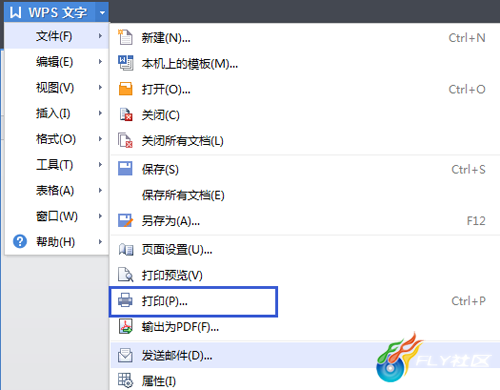Click the Save floppy disk icon

tap(125, 169)
